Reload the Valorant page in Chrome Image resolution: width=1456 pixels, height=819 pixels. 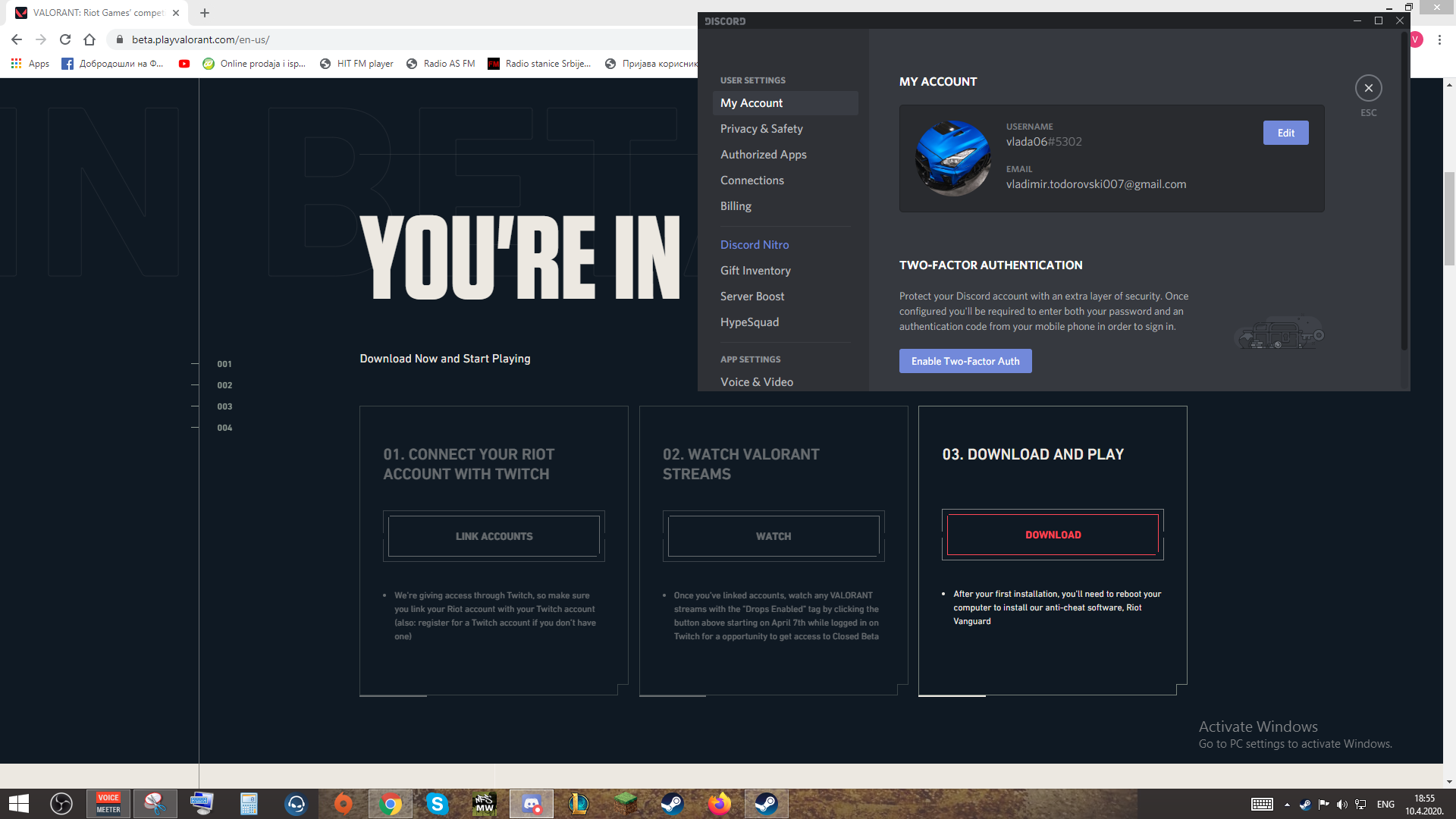(x=65, y=39)
